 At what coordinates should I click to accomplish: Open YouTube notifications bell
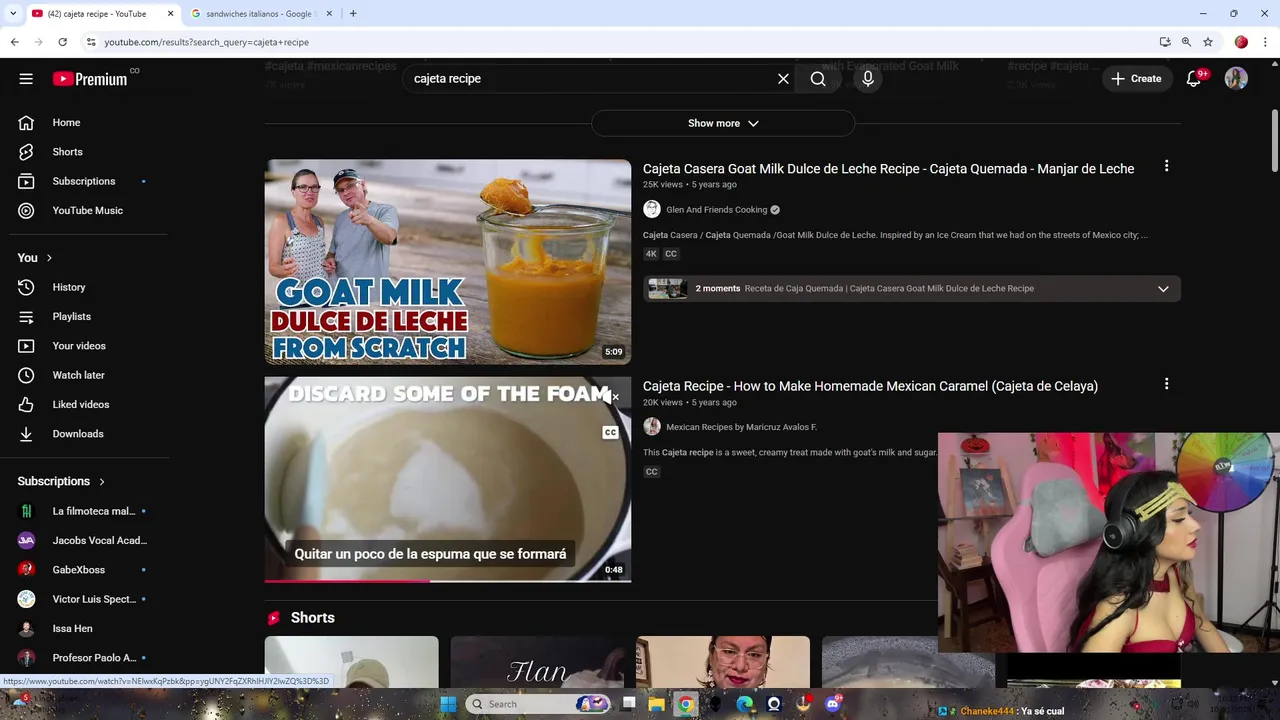tap(1193, 79)
